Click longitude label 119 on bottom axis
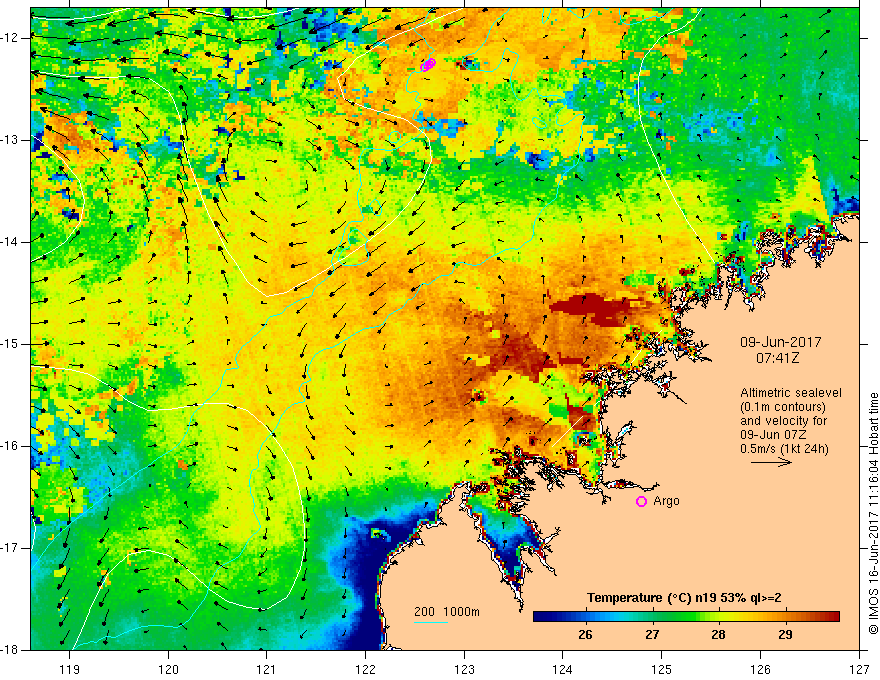Viewport: 880px width, 680px height. (x=70, y=669)
